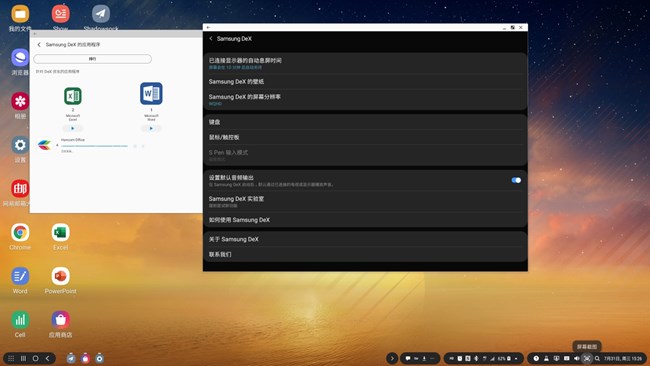Launch the Shadowsocks paper-plane desktop icon
The height and width of the screenshot is (366, 650).
(101, 13)
